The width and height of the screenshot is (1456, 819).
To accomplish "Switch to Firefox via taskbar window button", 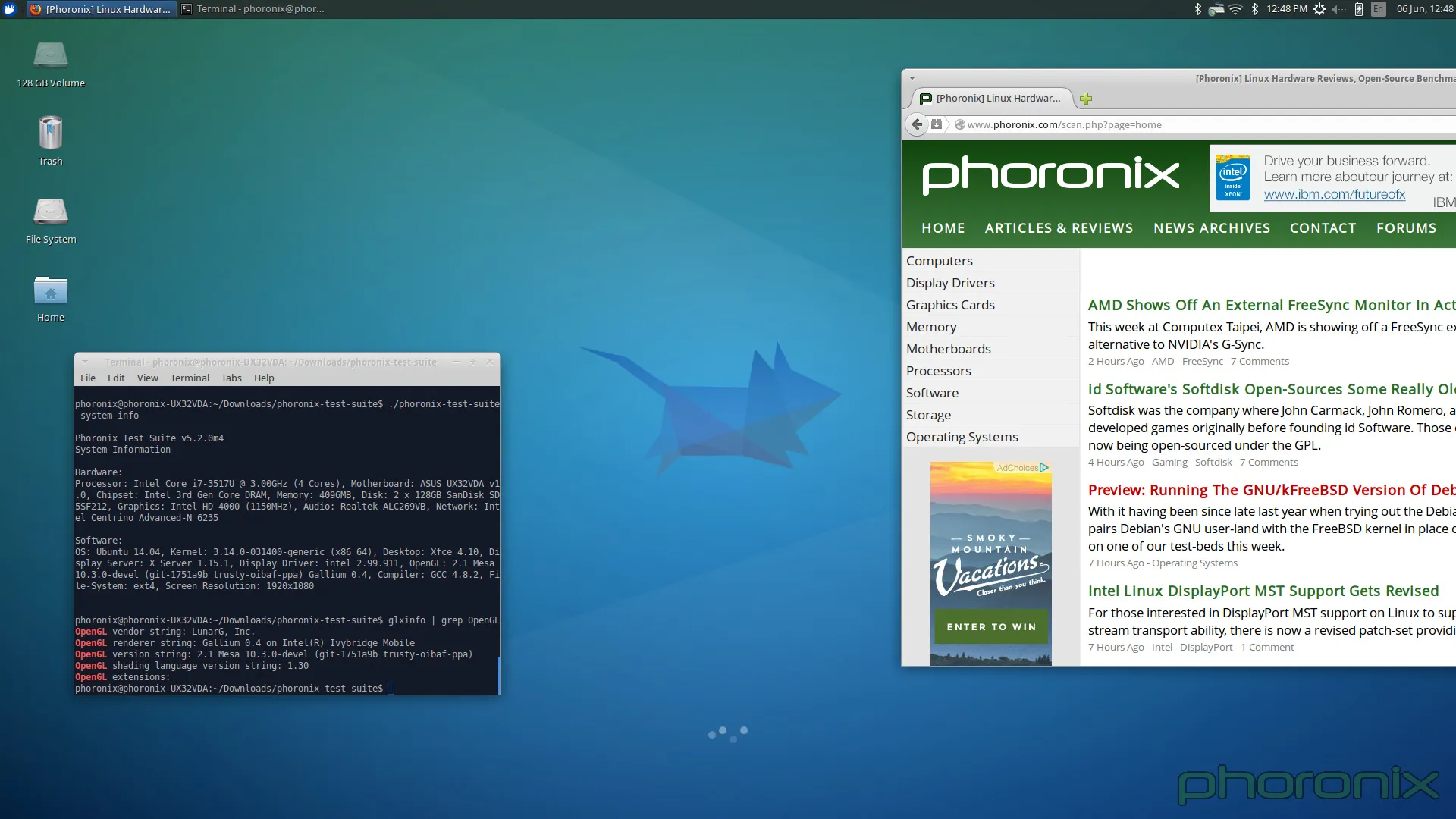I will click(x=102, y=9).
